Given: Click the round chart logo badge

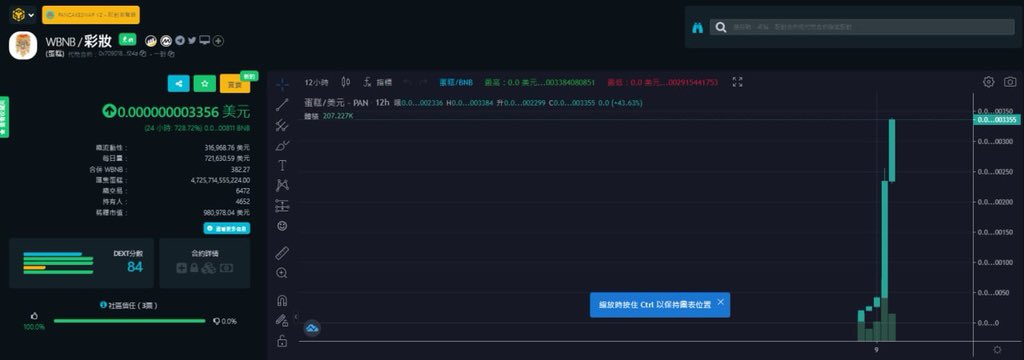Looking at the screenshot, I should [x=312, y=329].
